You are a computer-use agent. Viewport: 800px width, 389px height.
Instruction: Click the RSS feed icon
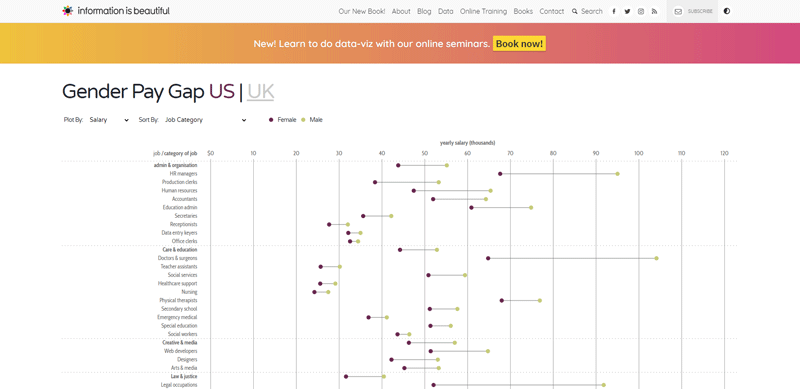pos(655,11)
